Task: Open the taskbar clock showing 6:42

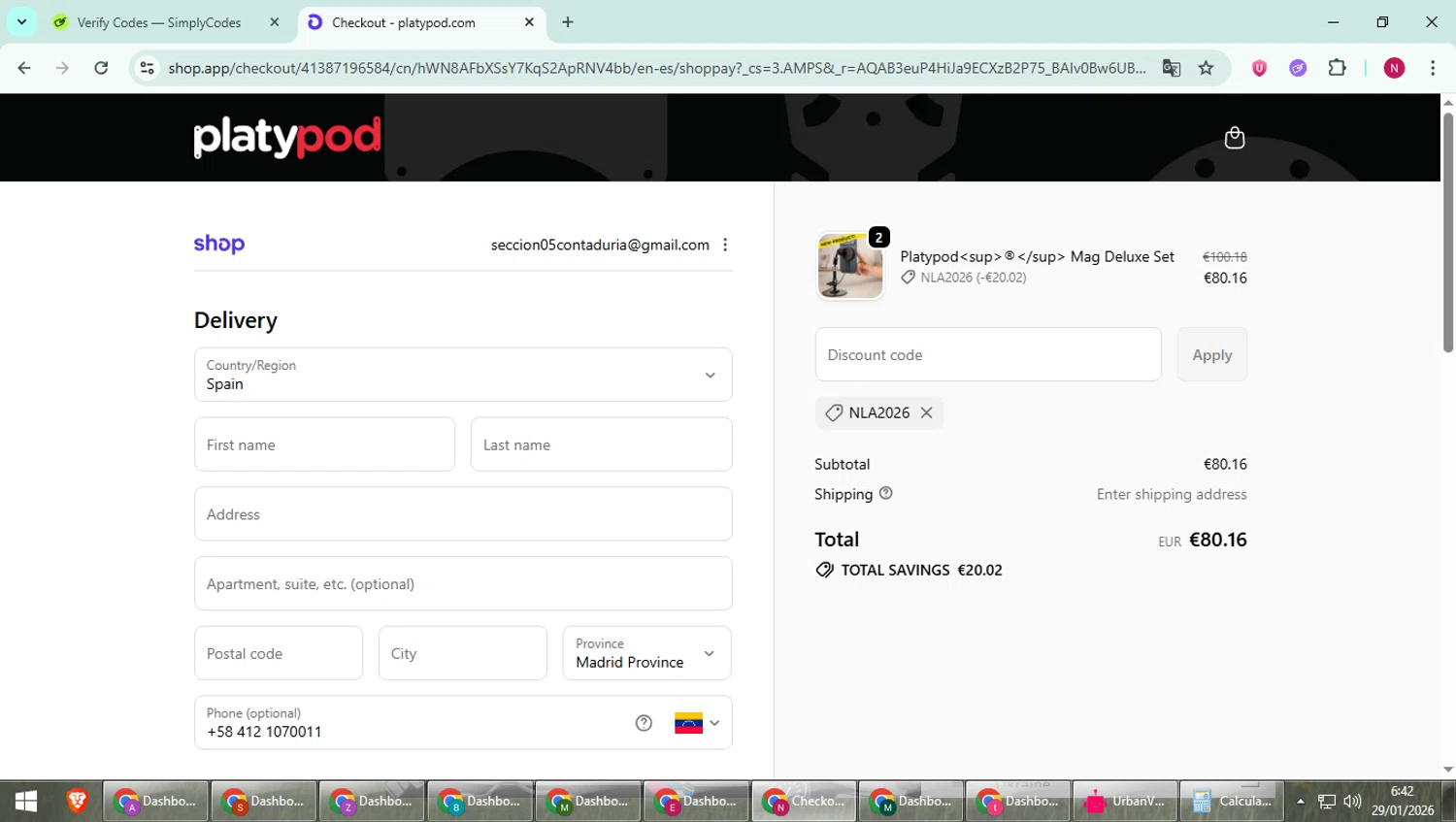Action: pos(1403,801)
